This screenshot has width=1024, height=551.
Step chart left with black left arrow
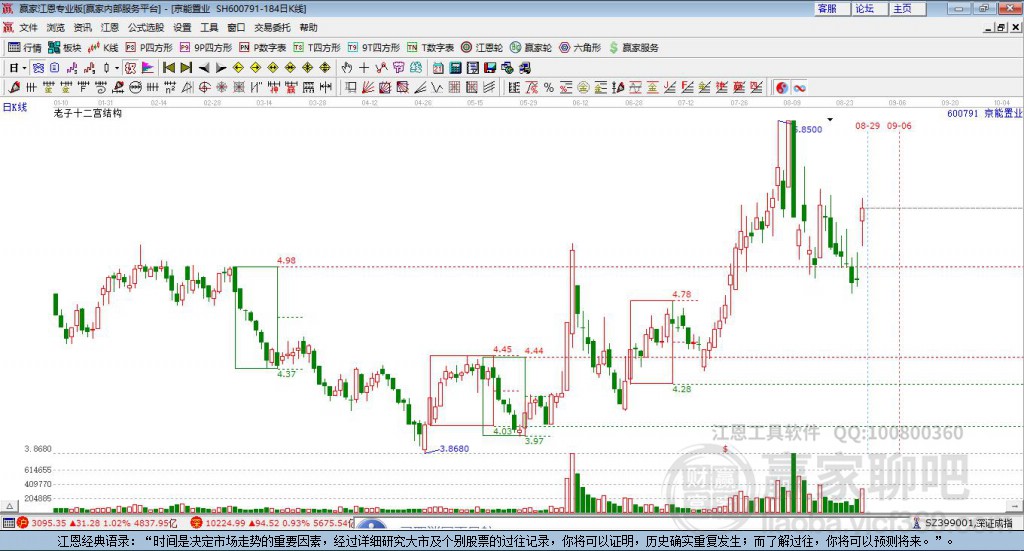click(204, 68)
